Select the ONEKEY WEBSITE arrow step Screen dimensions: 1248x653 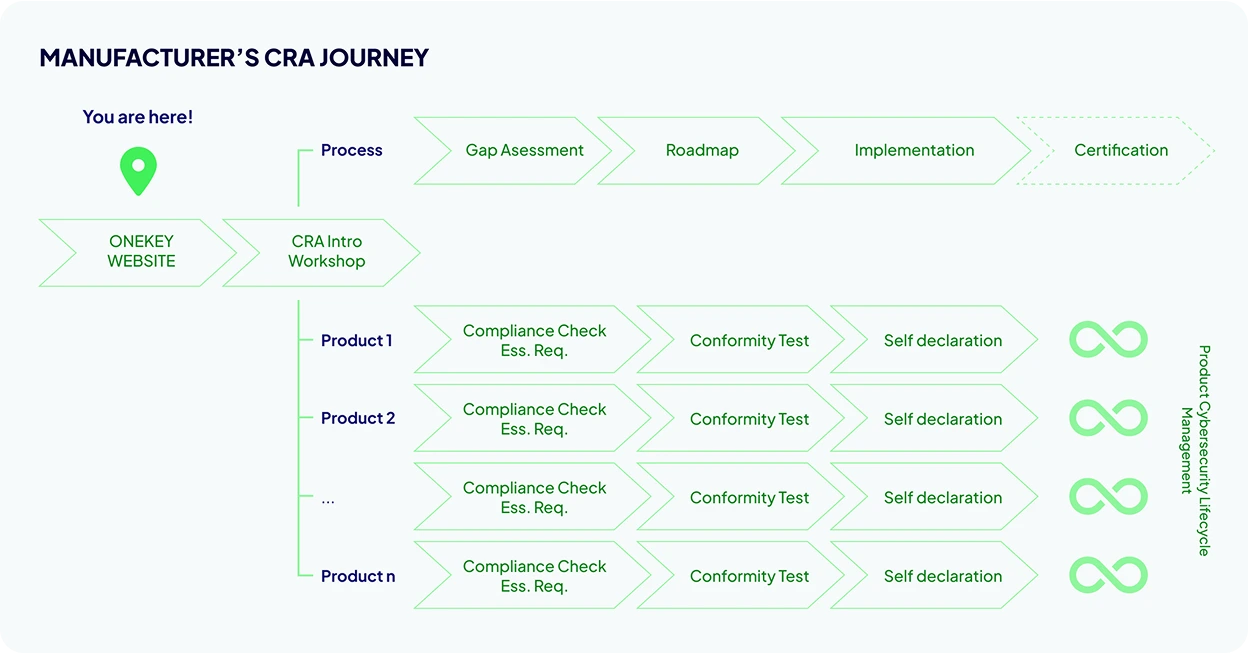pyautogui.click(x=138, y=252)
